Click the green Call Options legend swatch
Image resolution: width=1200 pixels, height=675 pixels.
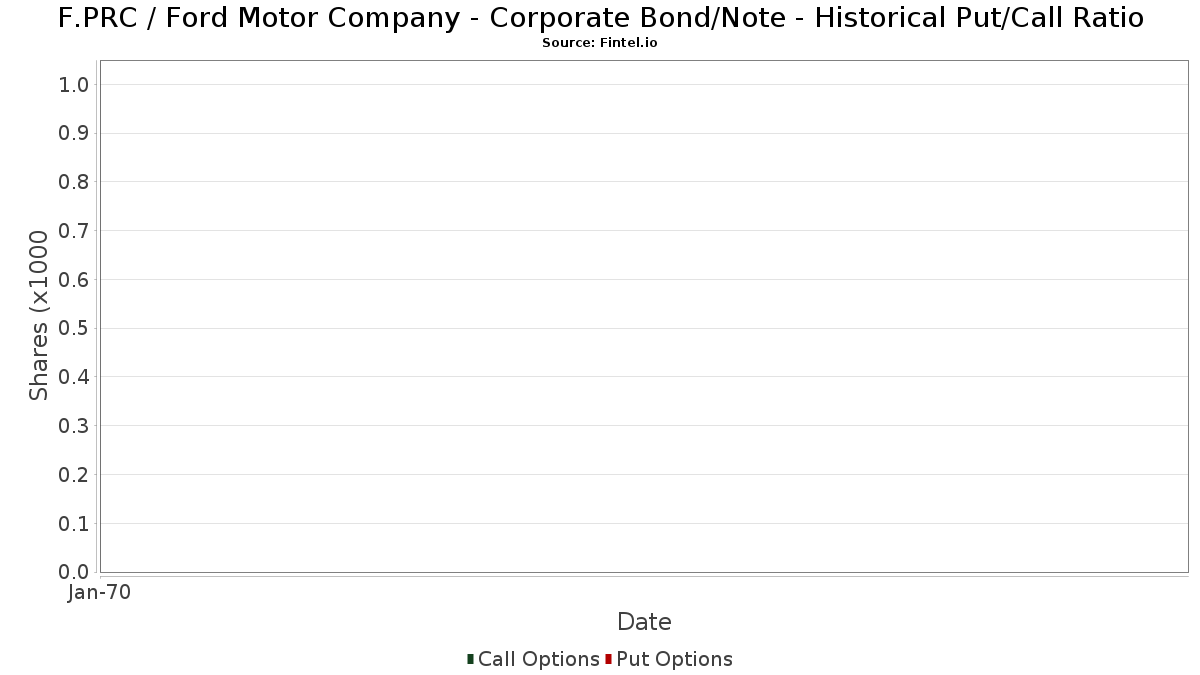tap(470, 659)
